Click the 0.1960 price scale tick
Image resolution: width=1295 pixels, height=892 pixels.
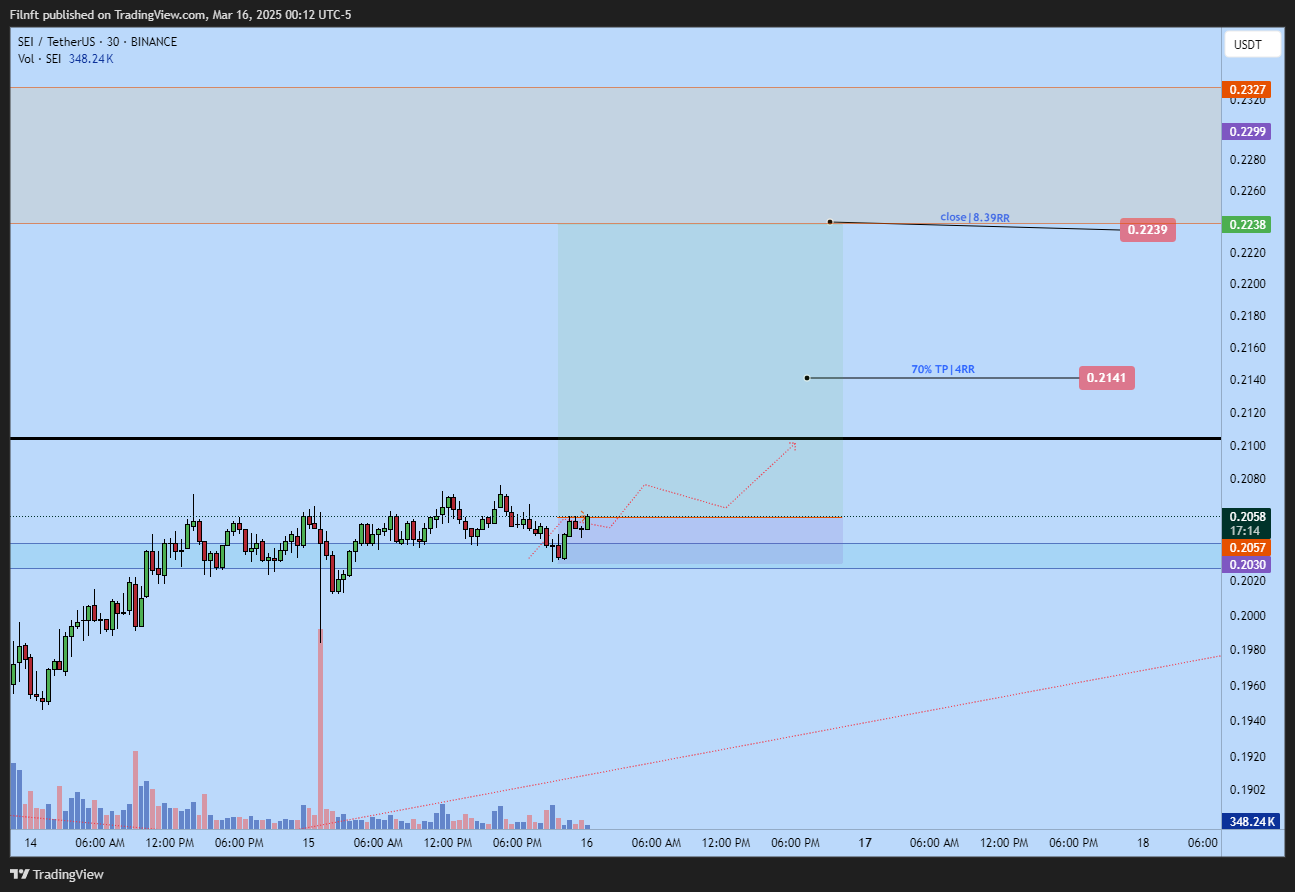pos(1247,686)
